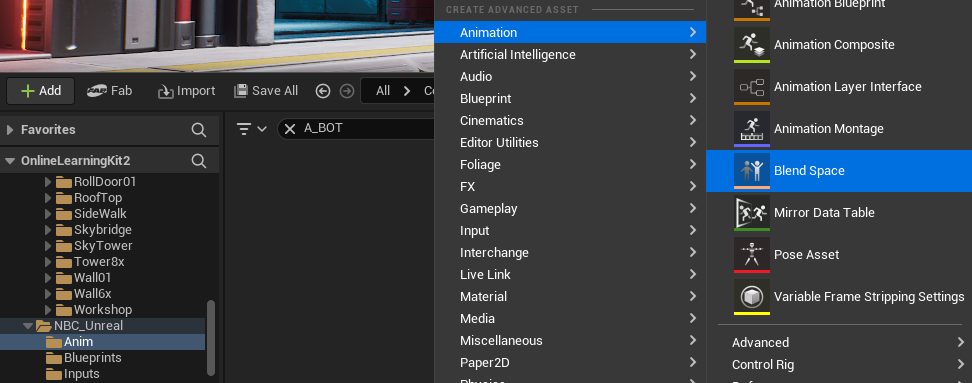Click the Save All disk icon
The image size is (972, 383).
tap(241, 91)
